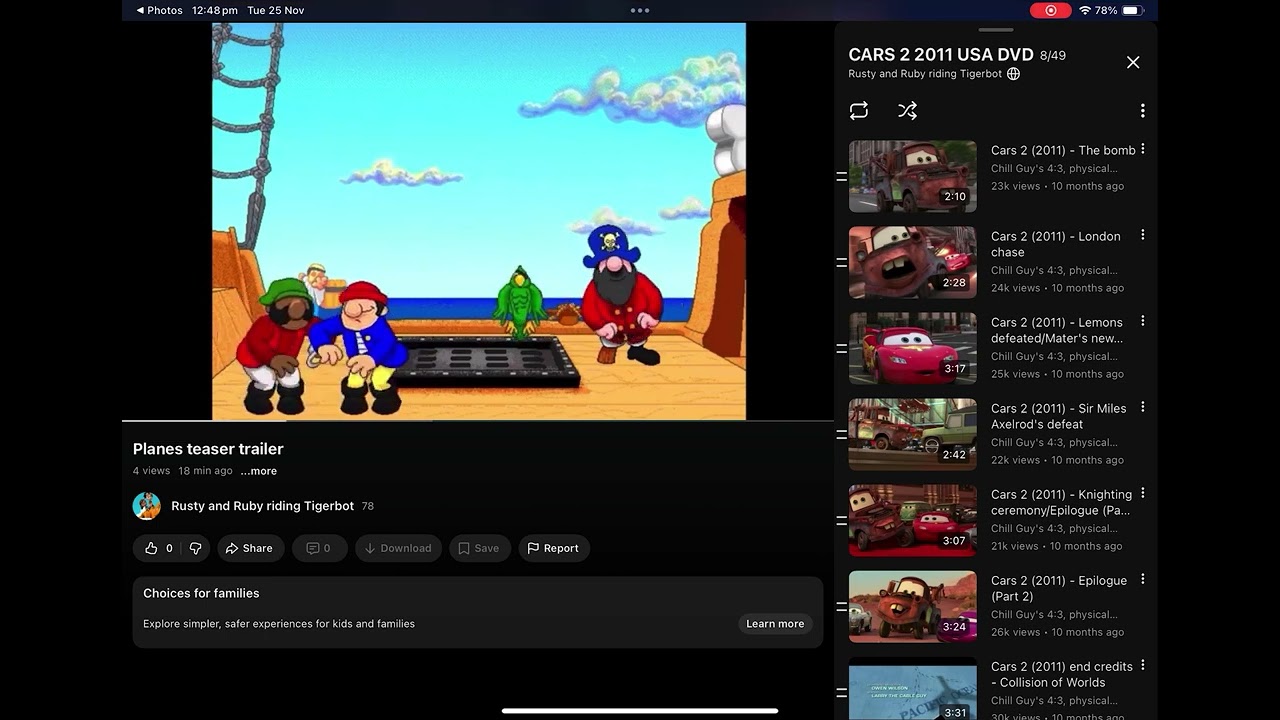
Task: Tap the public globe icon by playlist owner
Action: tap(1013, 74)
